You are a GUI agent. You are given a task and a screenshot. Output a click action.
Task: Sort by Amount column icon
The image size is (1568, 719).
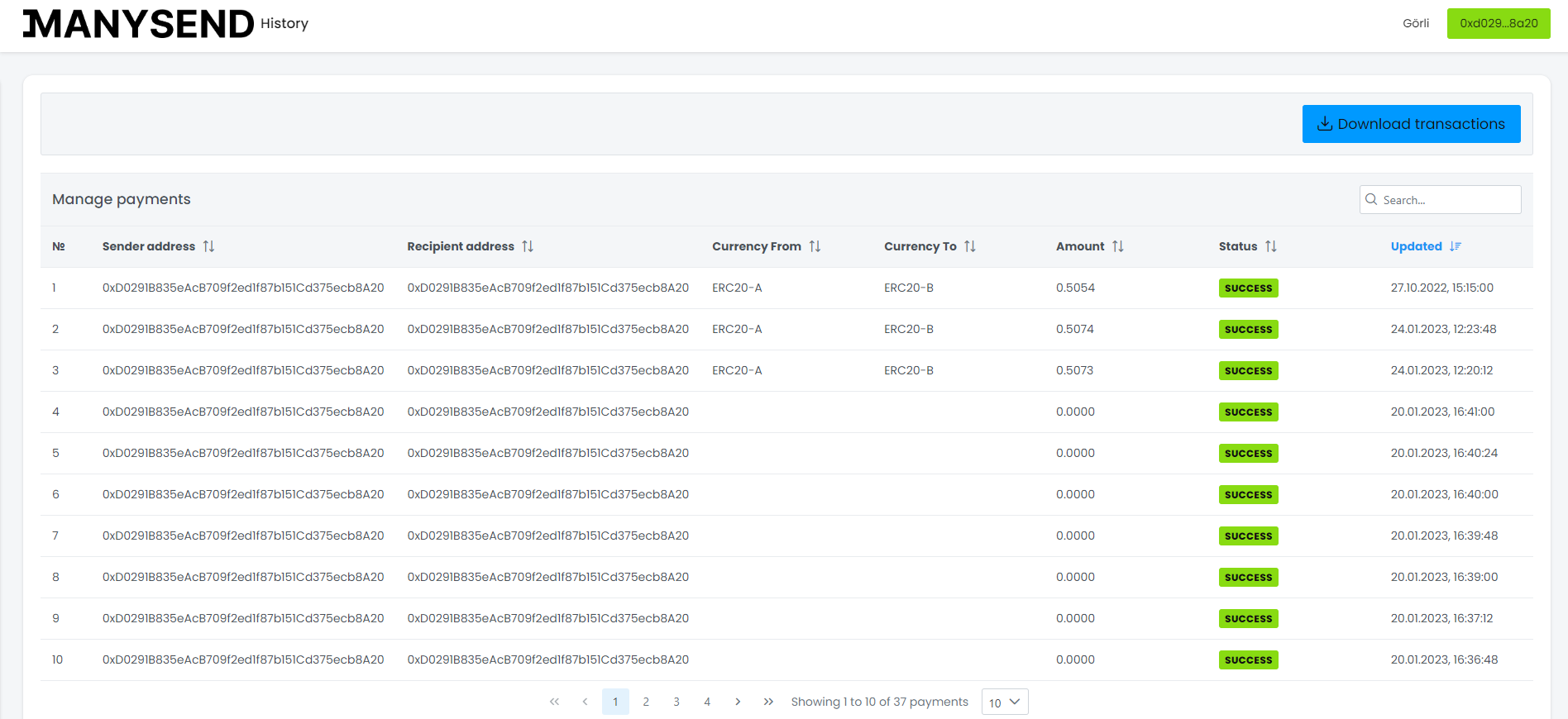coord(1118,246)
